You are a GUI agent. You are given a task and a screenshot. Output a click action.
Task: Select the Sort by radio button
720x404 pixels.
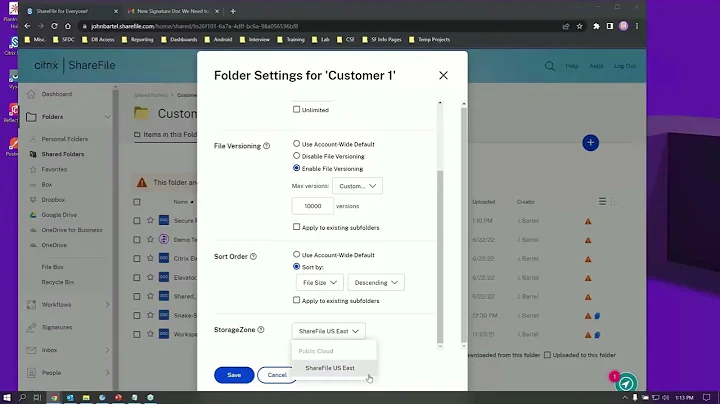(296, 266)
